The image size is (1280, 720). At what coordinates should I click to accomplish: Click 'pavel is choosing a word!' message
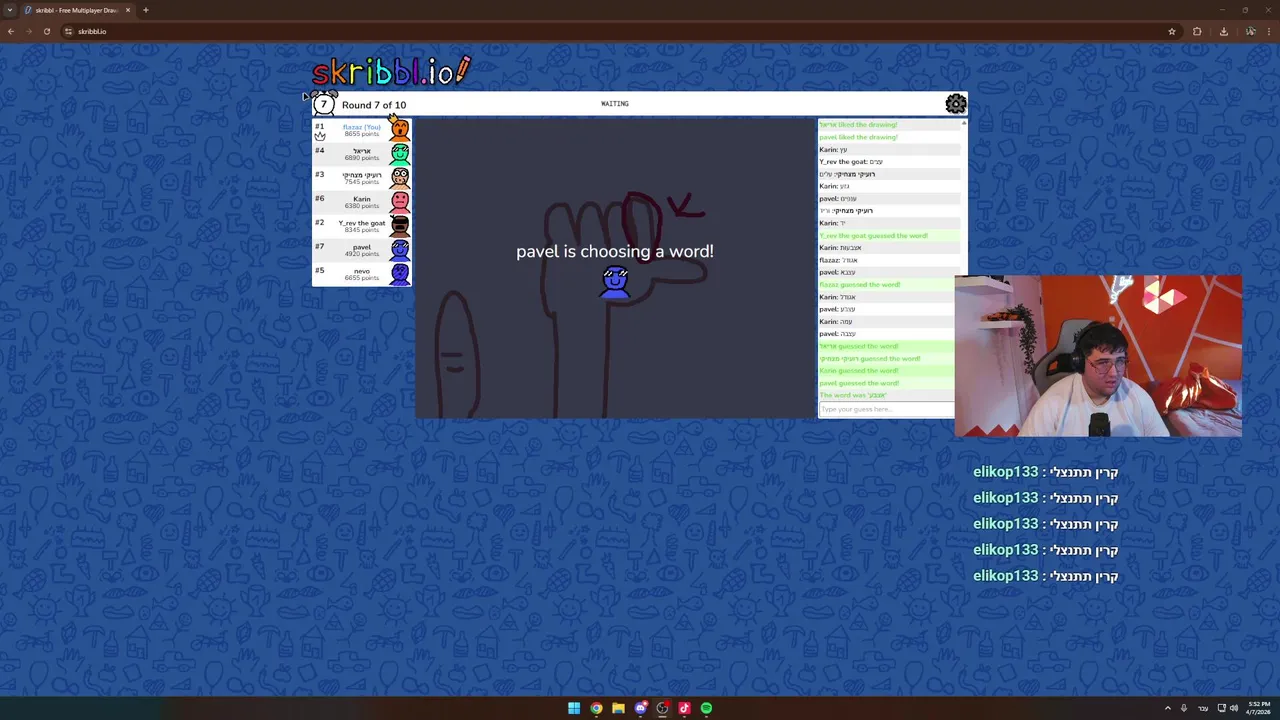click(615, 252)
